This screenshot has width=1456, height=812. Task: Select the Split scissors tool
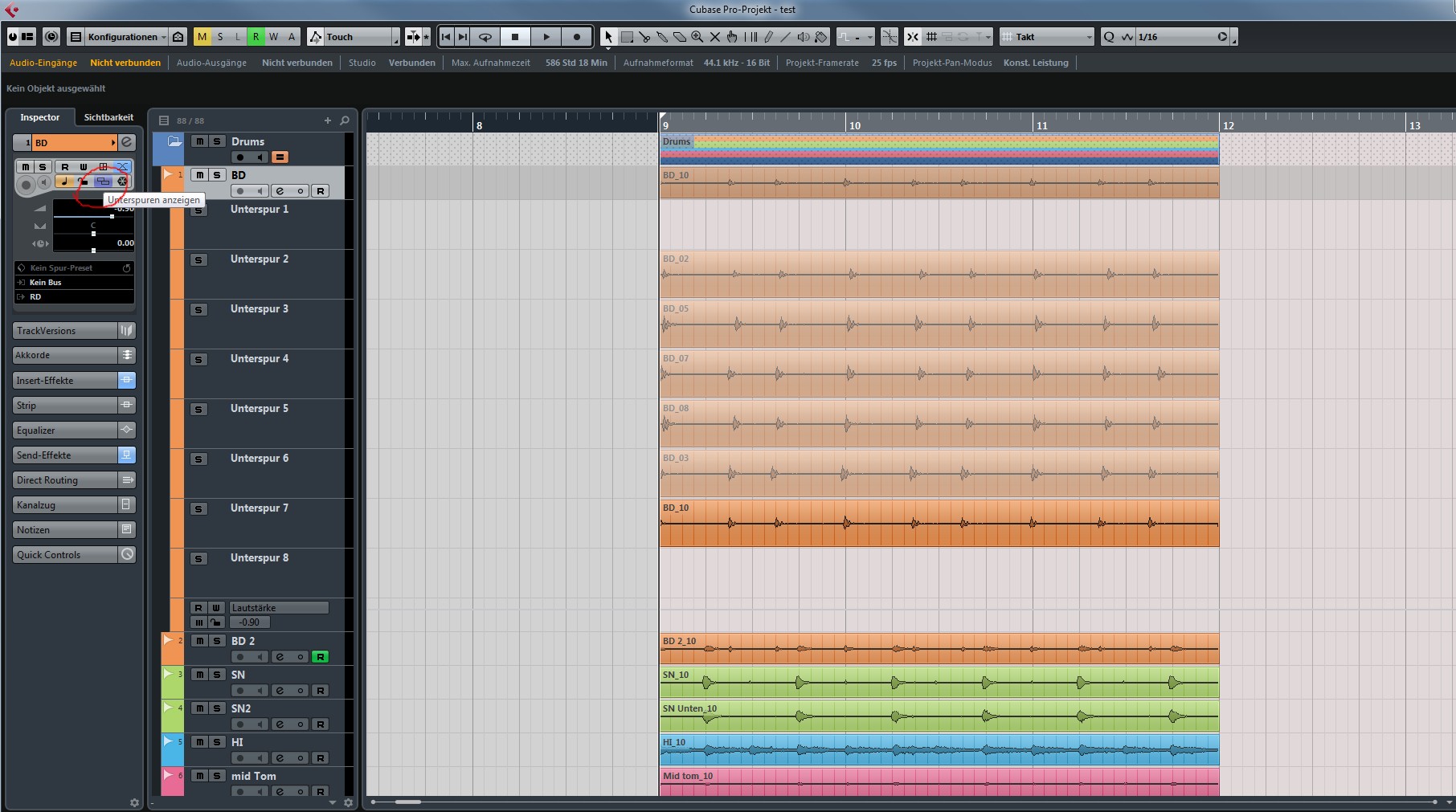(x=644, y=37)
